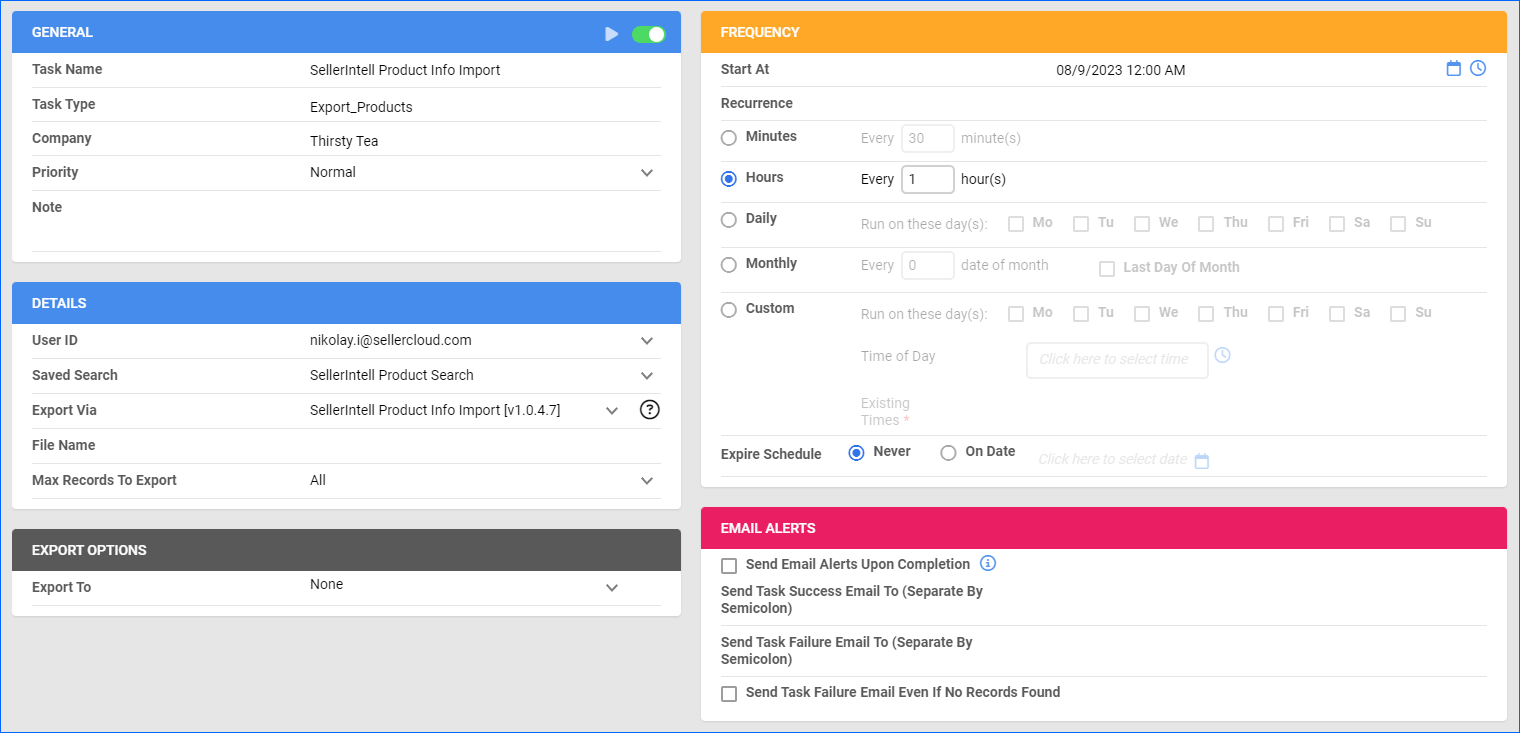Click the Every minutes number field

pyautogui.click(x=928, y=138)
